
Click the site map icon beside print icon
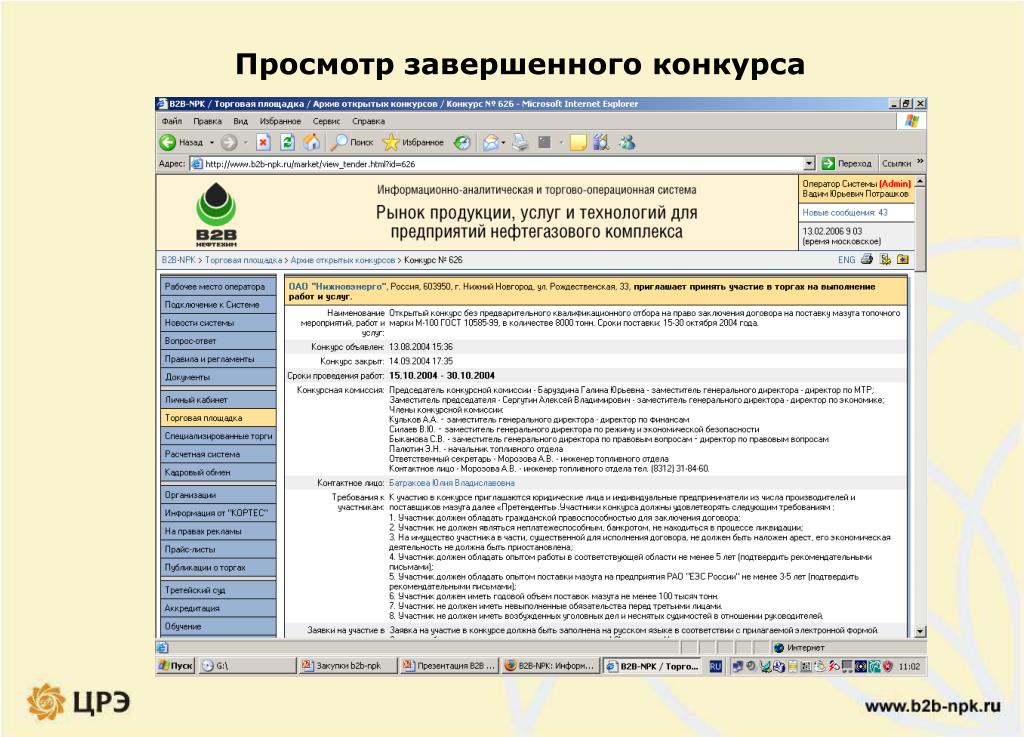tap(886, 259)
